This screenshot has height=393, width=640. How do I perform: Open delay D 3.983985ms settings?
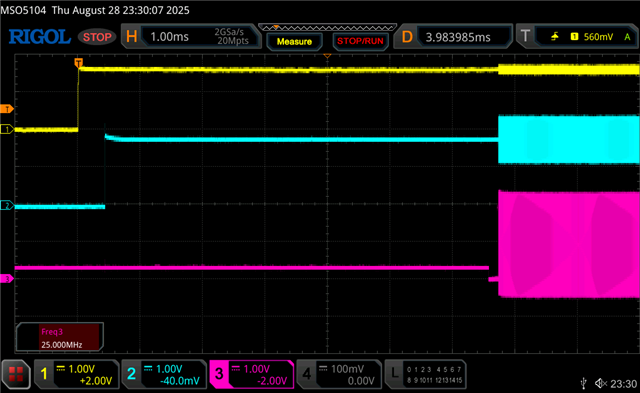[x=453, y=37]
